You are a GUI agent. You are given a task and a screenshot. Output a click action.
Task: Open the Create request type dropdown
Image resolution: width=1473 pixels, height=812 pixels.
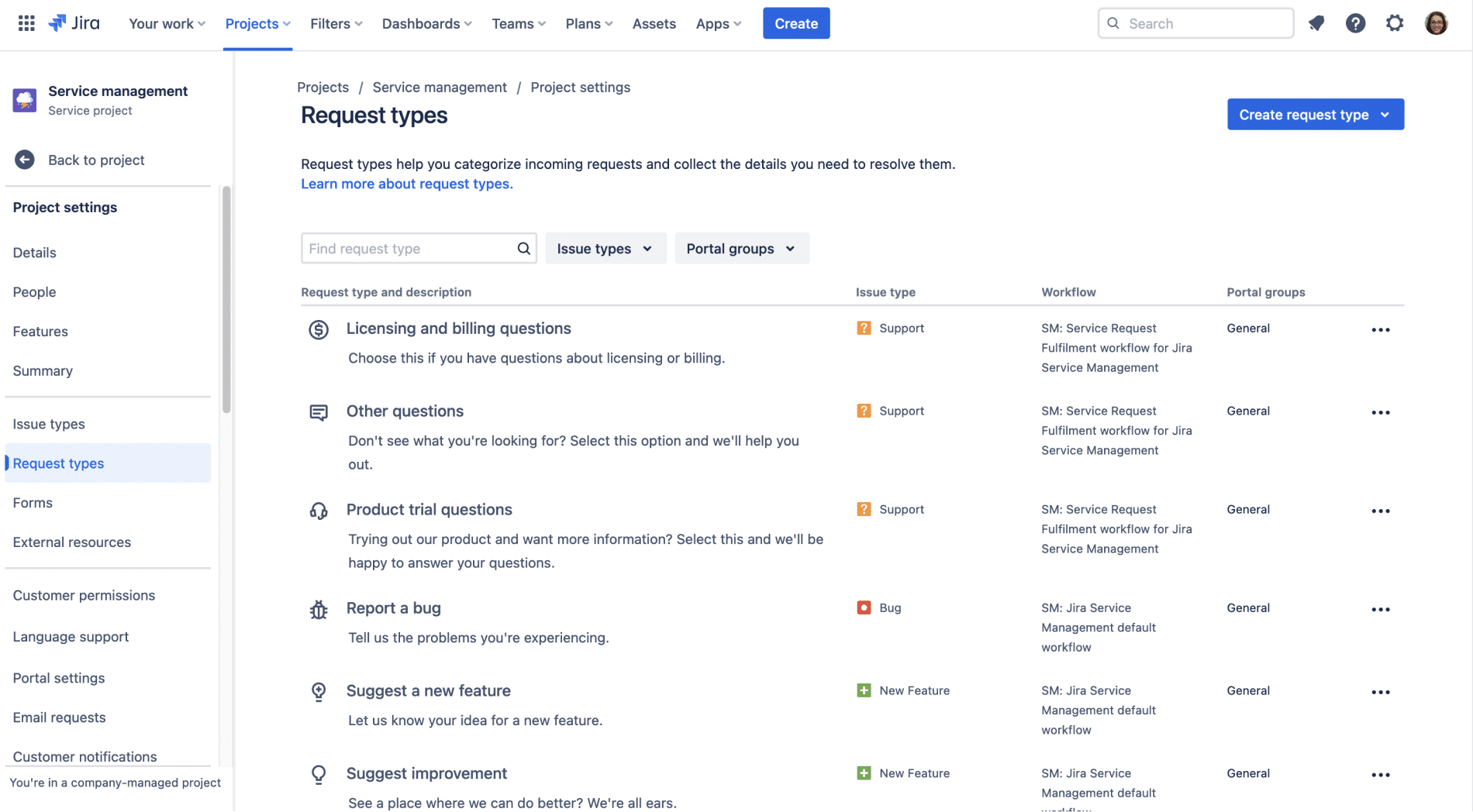tap(1316, 115)
